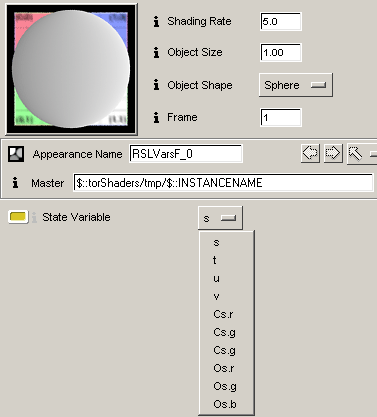Click the info icon beside Frame

point(156,117)
